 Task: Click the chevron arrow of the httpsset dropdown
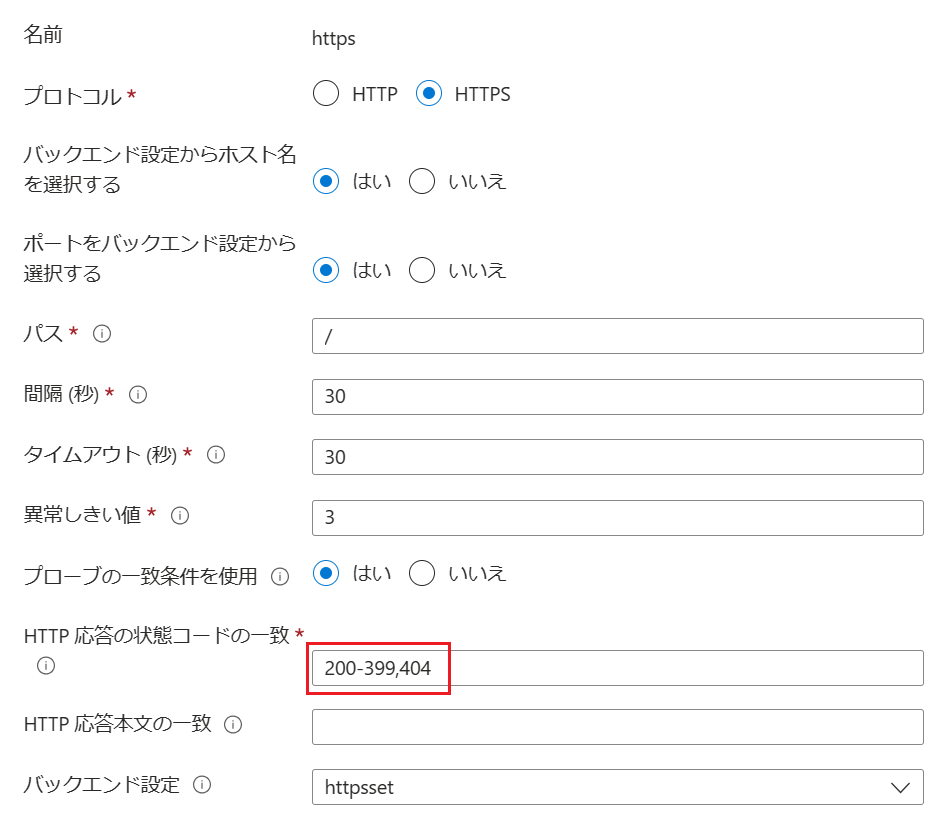coord(900,788)
